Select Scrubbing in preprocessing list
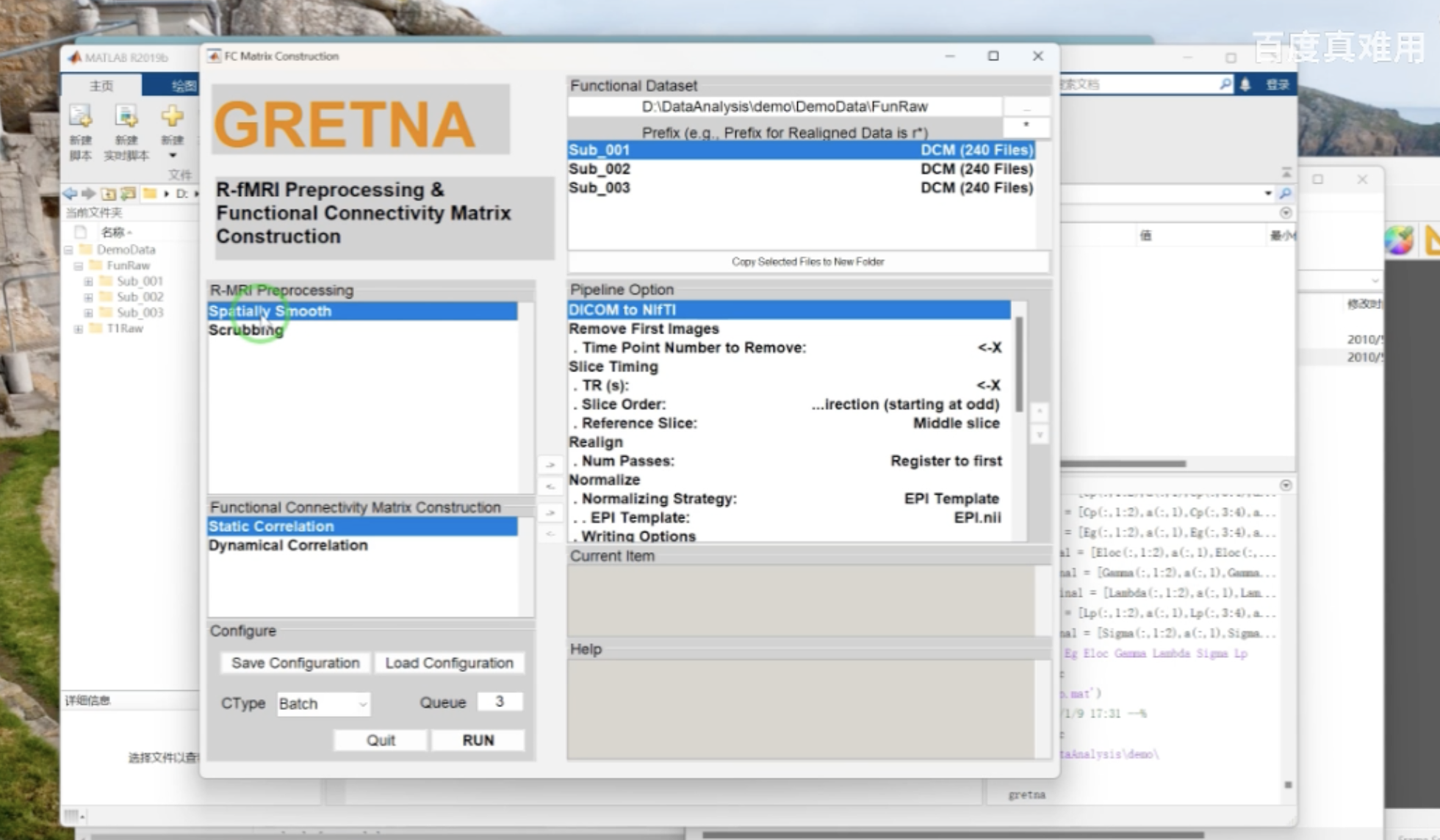 click(x=363, y=330)
